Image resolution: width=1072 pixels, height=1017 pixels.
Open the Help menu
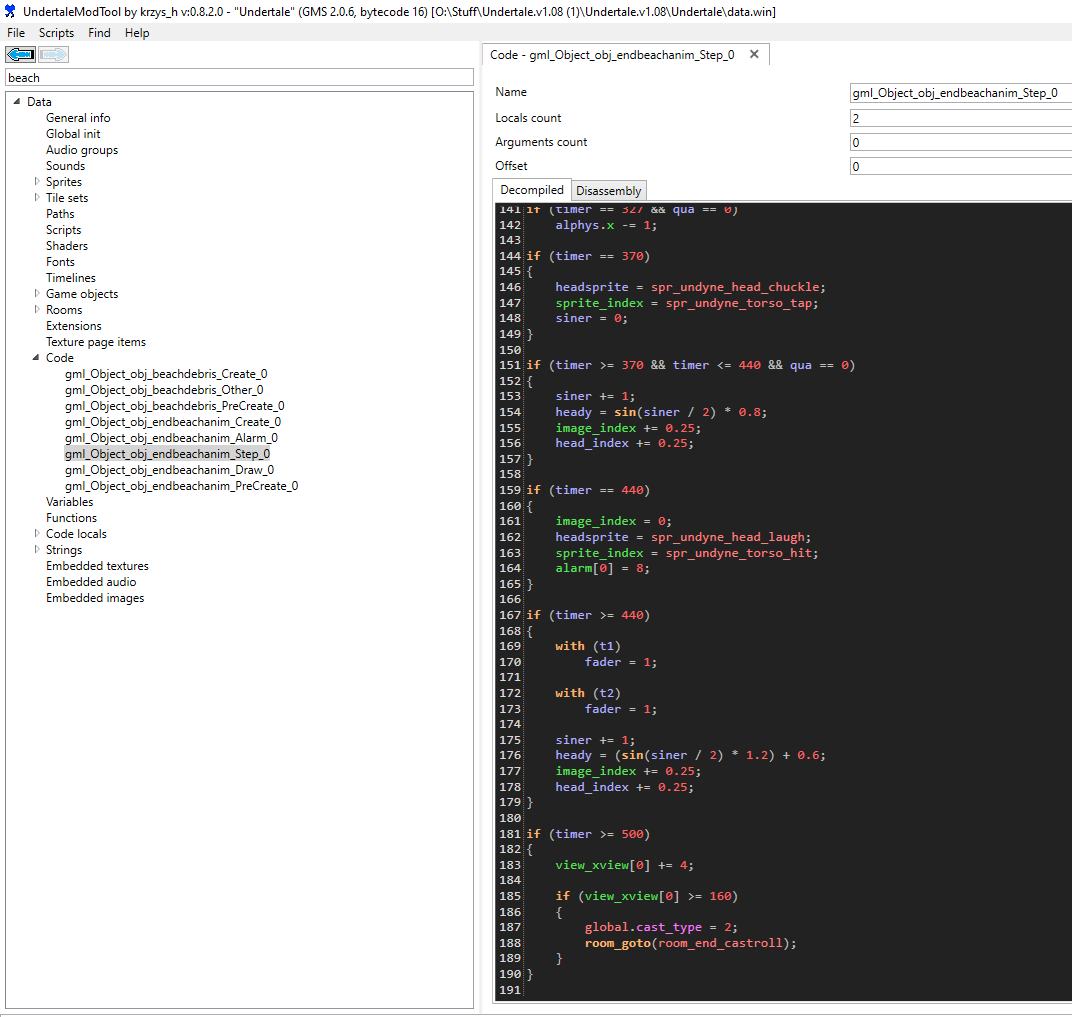click(x=137, y=33)
